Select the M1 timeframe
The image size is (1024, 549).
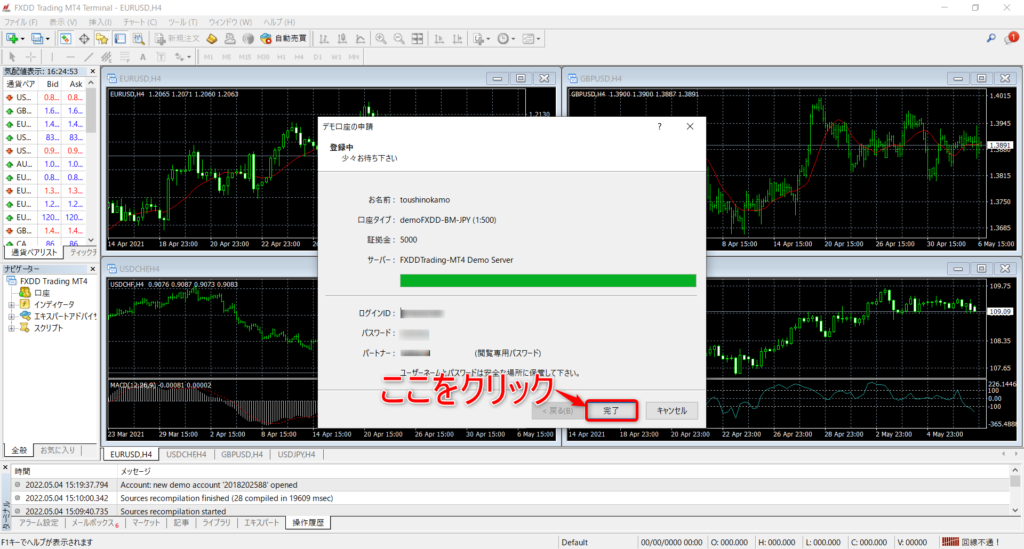coord(208,57)
